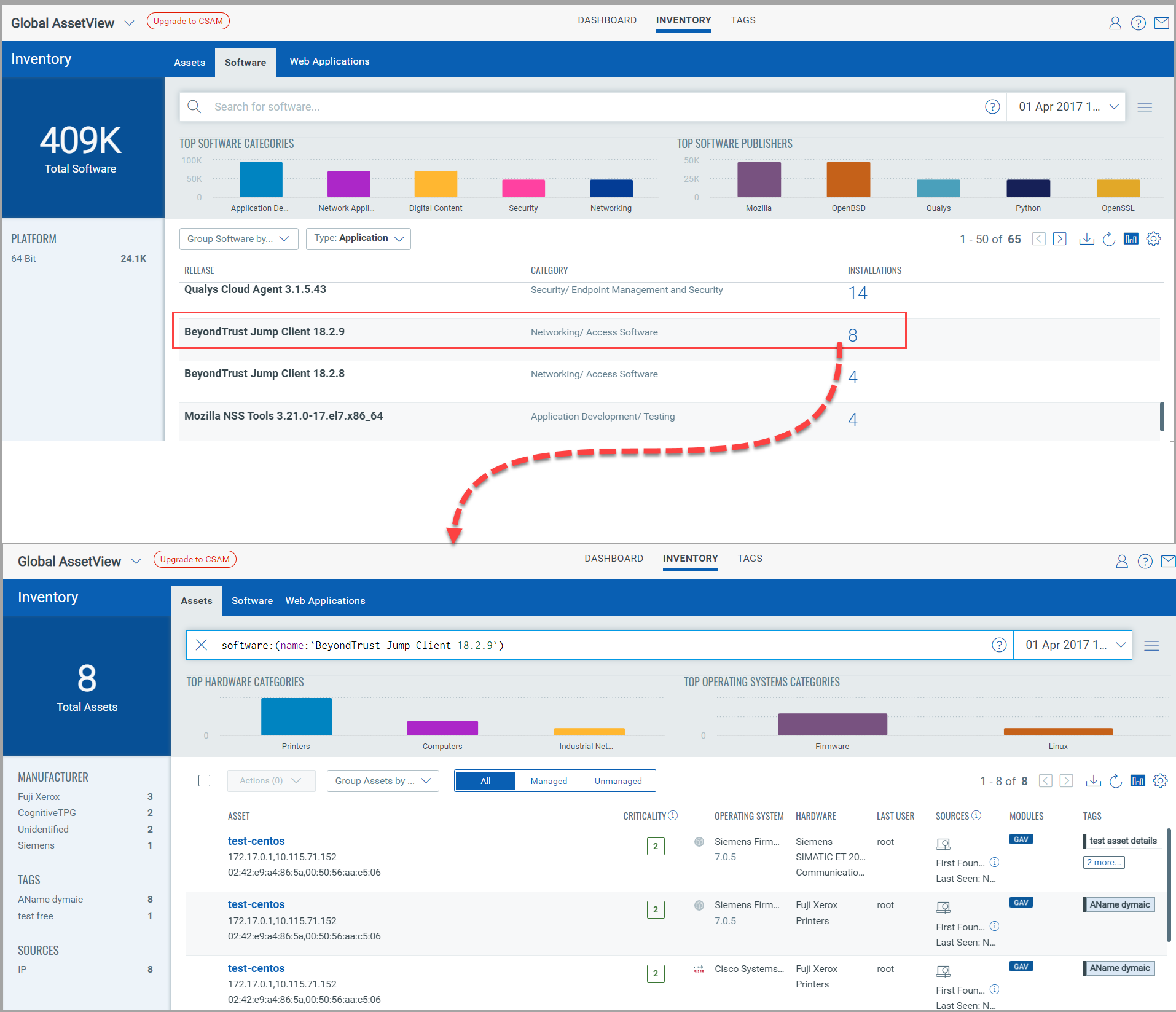Click search magnifier in software search bar
The image size is (1176, 1012).
tap(194, 107)
